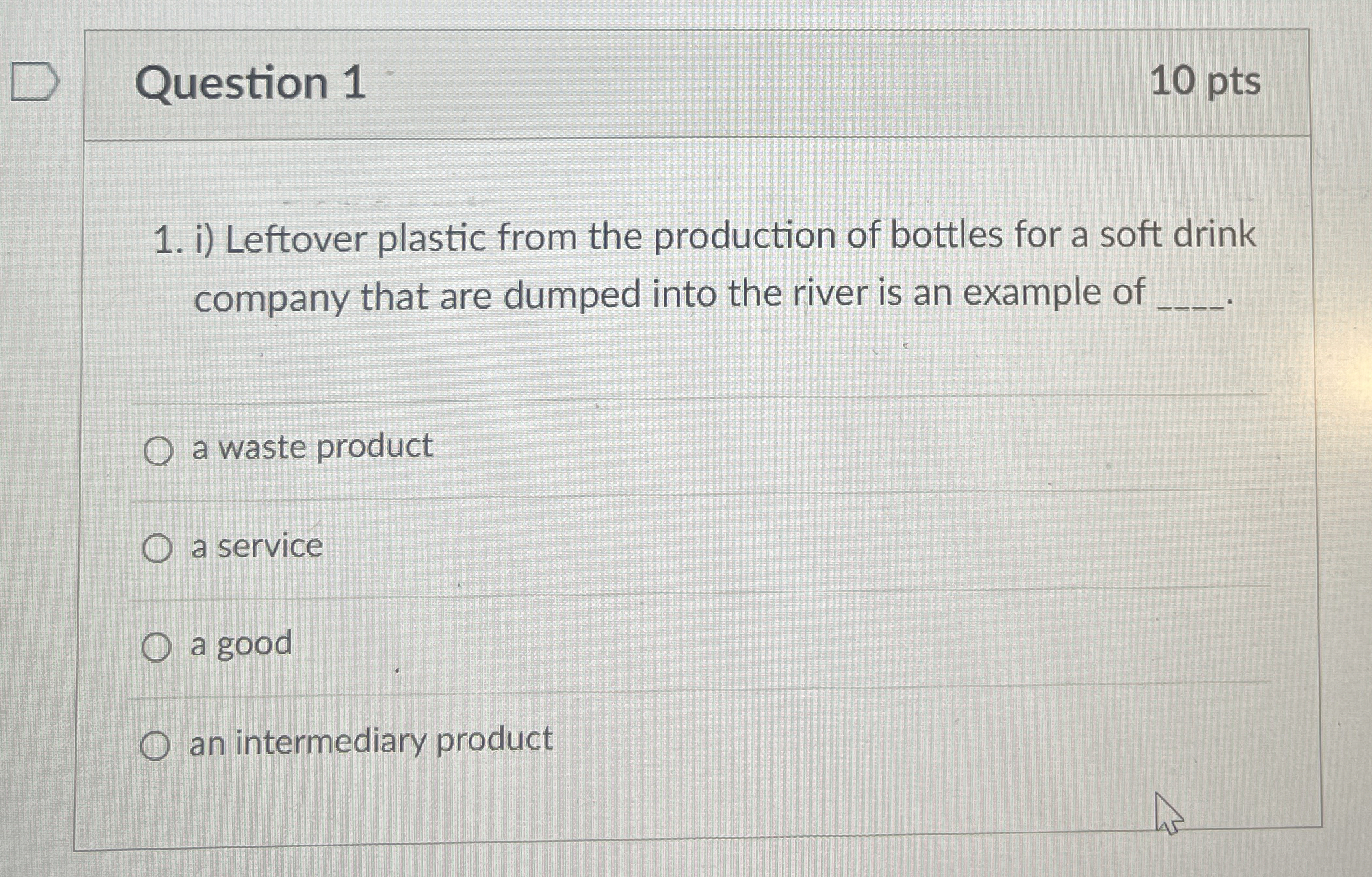Screen dimensions: 1372x877
Task: Click the 'an intermediary product' text label
Action: tap(370, 741)
